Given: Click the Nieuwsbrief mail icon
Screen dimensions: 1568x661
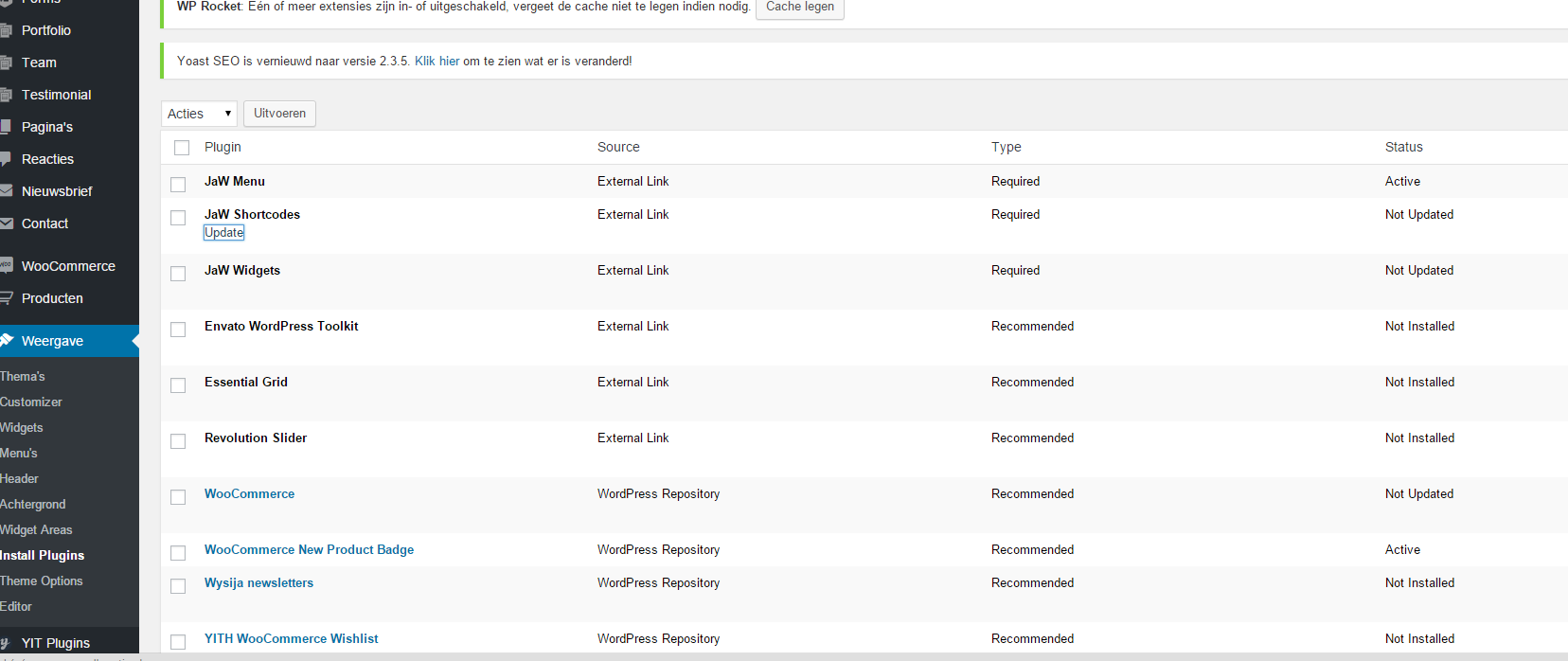Looking at the screenshot, I should 5,191.
